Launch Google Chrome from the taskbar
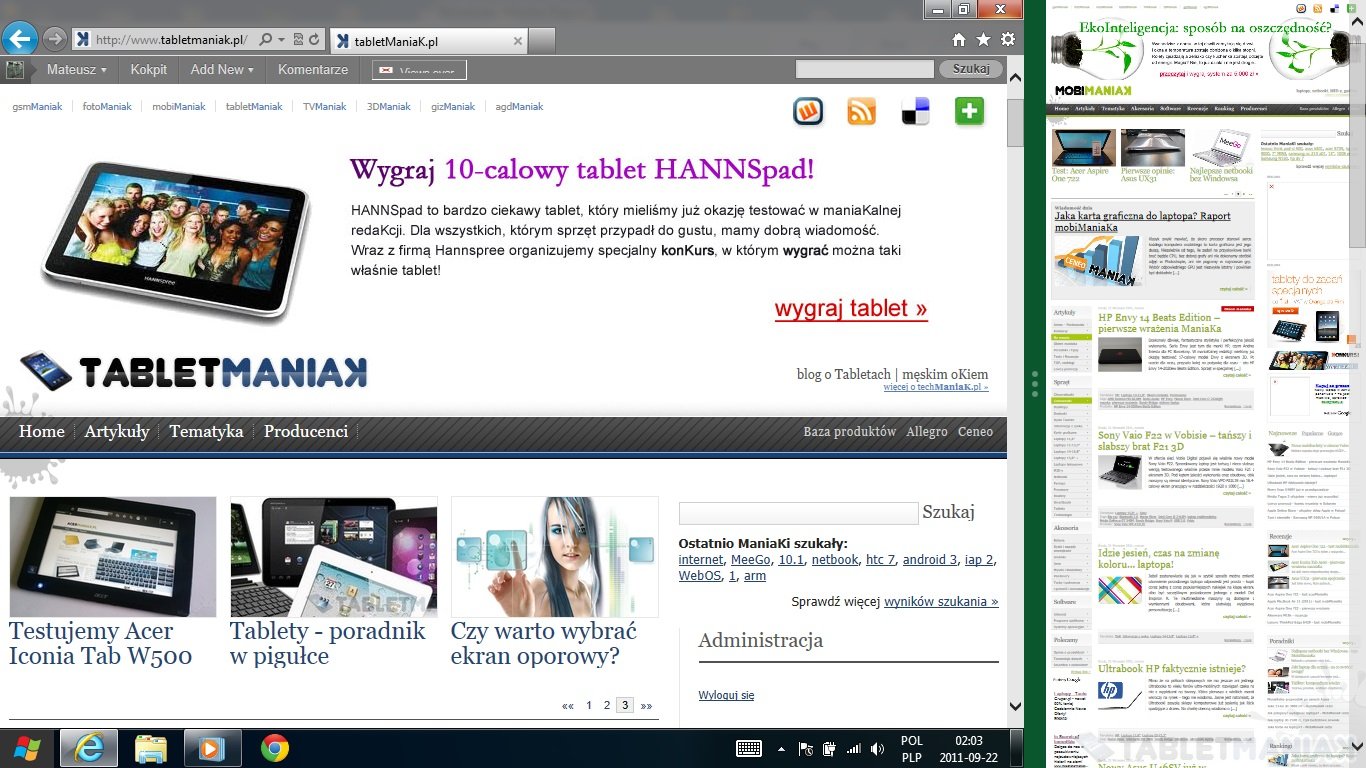The image size is (1366, 768). pyautogui.click(x=275, y=748)
